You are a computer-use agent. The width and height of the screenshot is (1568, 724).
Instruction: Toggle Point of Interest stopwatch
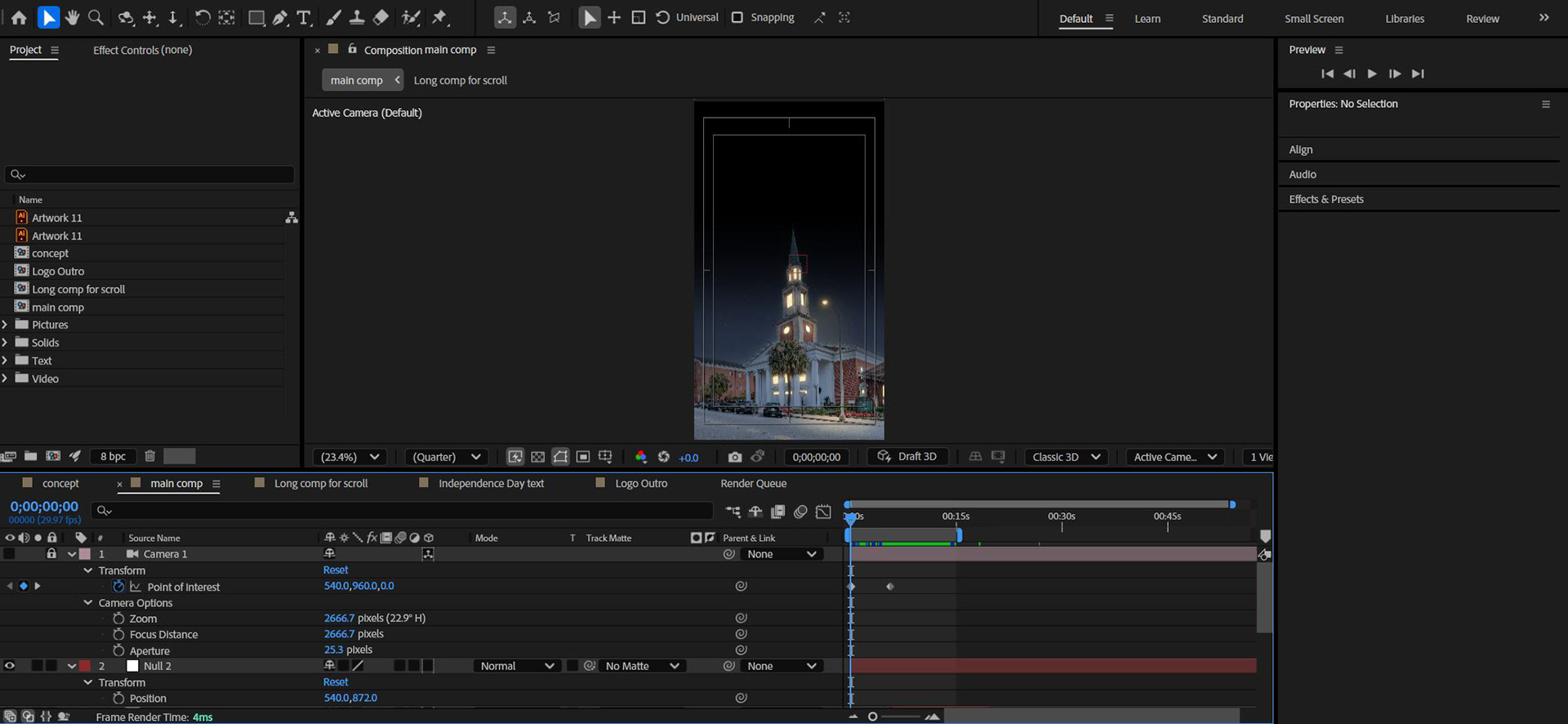point(118,587)
